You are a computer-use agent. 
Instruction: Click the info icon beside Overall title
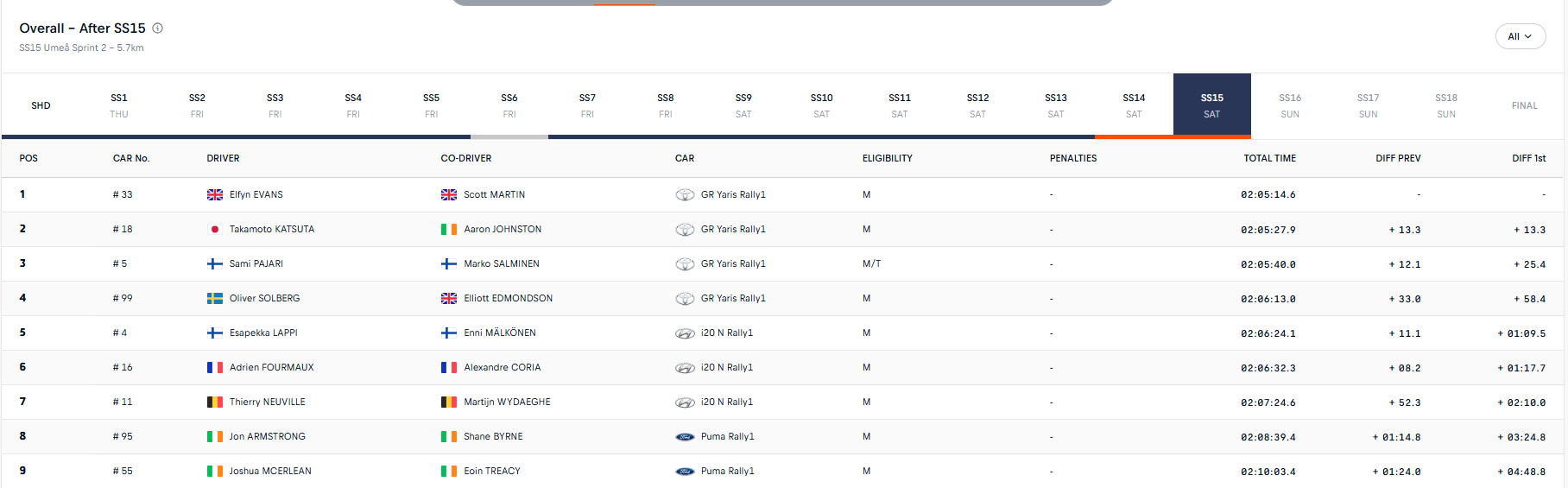(158, 29)
